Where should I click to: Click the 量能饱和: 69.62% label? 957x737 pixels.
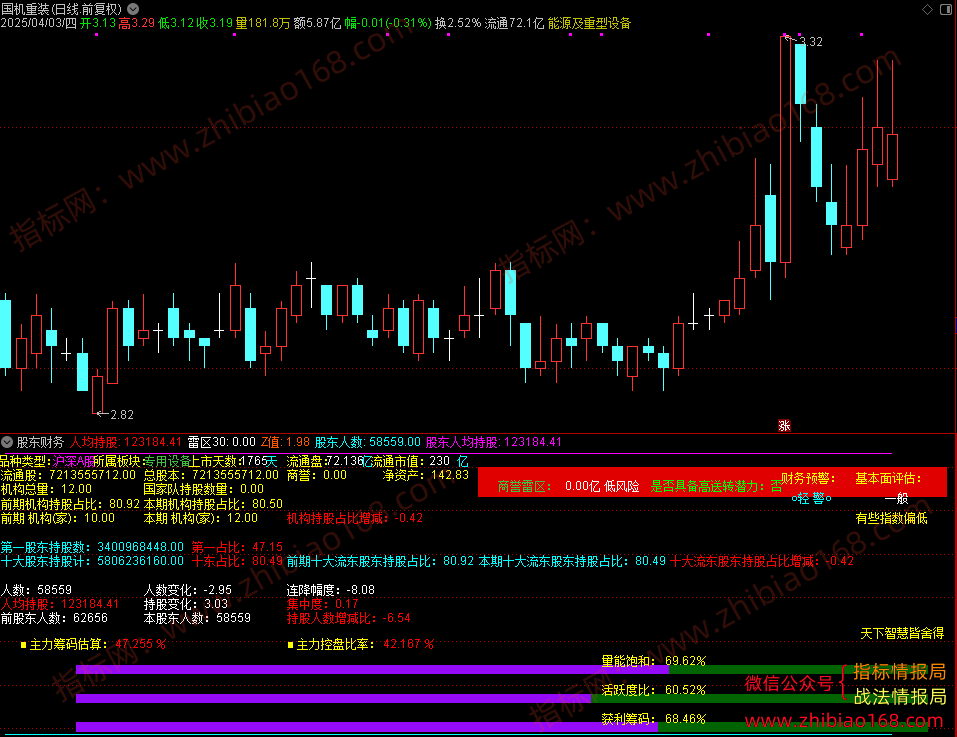coord(654,661)
